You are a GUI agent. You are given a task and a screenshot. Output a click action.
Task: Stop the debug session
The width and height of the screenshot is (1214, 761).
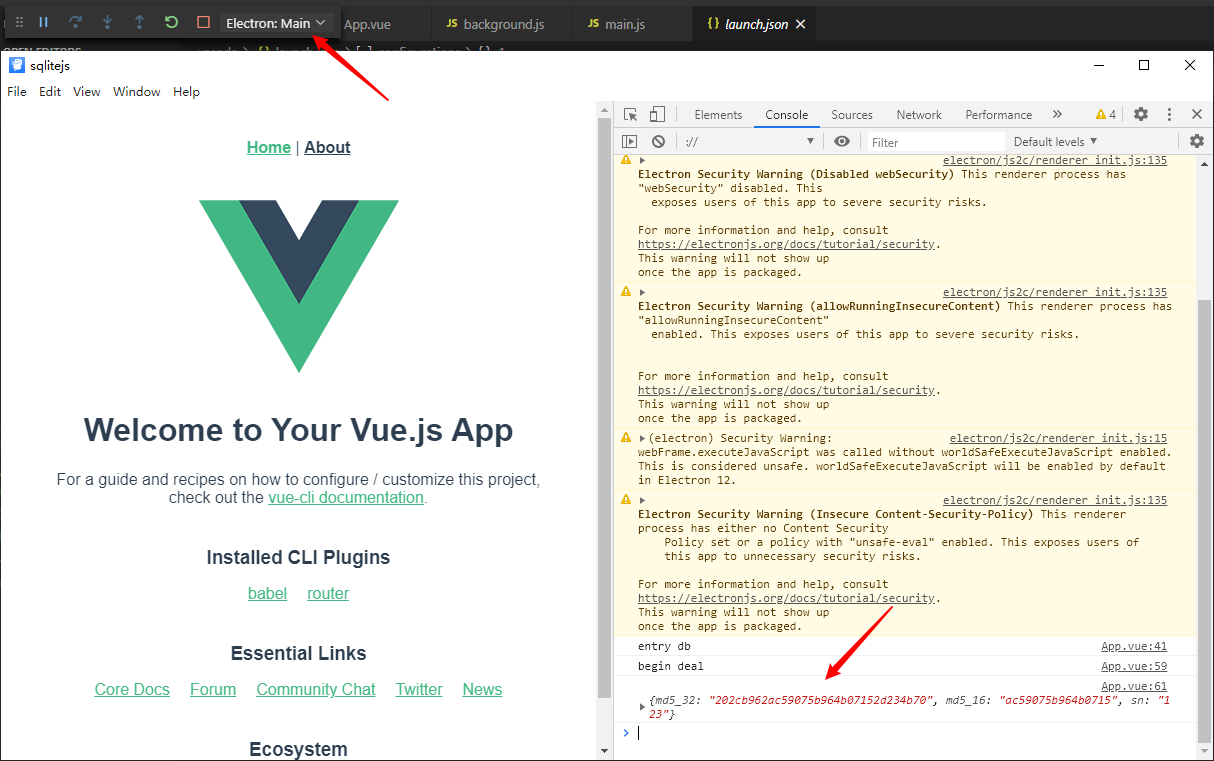[x=203, y=22]
